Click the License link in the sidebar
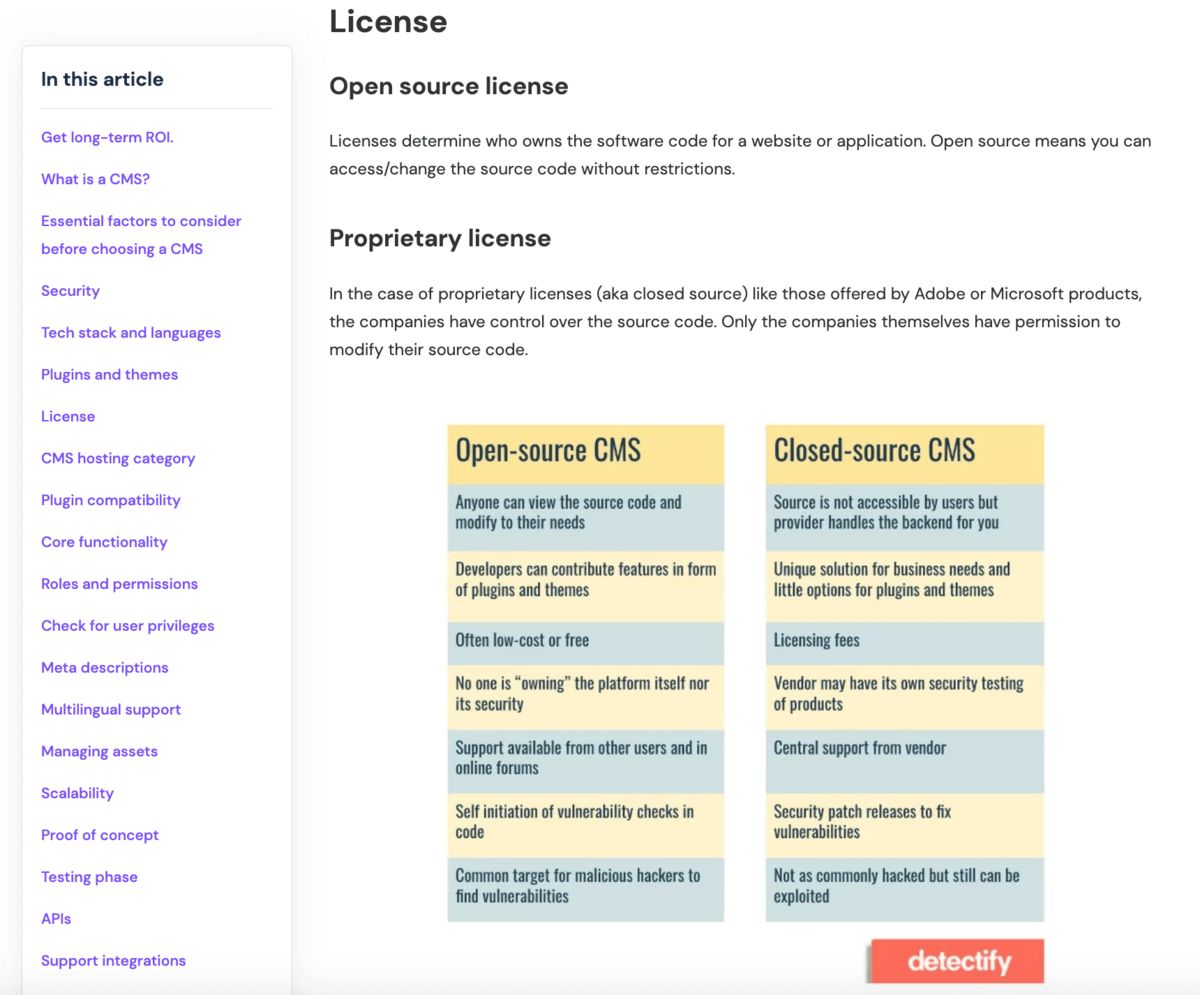 pyautogui.click(x=68, y=417)
